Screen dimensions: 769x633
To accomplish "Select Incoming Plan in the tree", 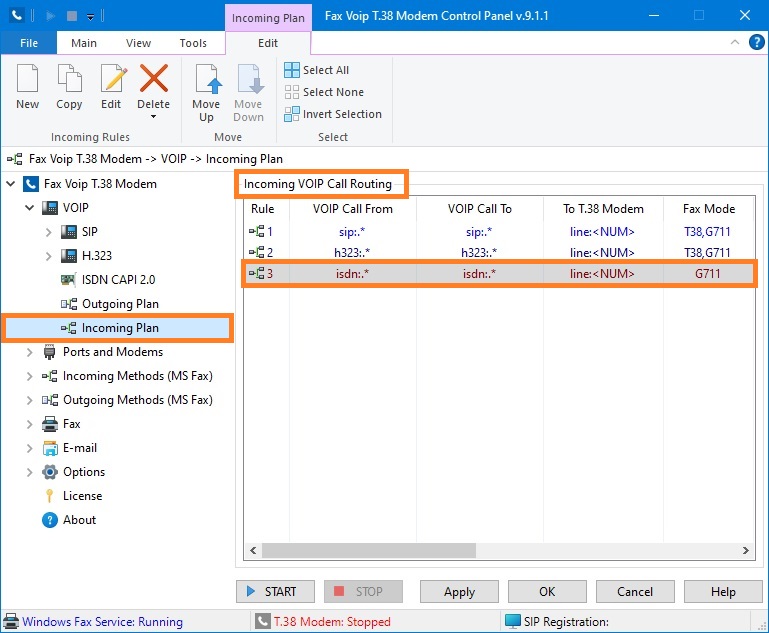I will (x=118, y=328).
